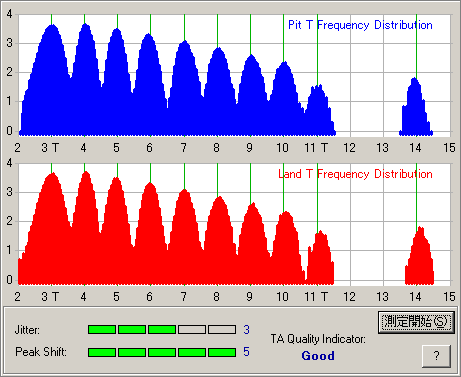The image size is (461, 377).
Task: Click the Peak Shift label
Action: point(41,352)
